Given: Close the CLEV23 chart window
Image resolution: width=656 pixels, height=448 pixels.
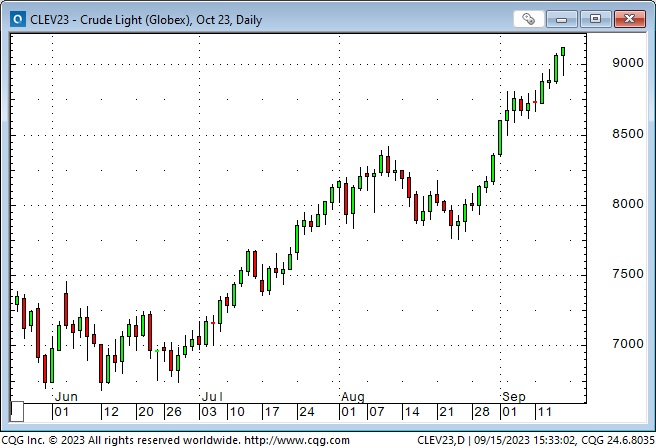Looking at the screenshot, I should [629, 19].
